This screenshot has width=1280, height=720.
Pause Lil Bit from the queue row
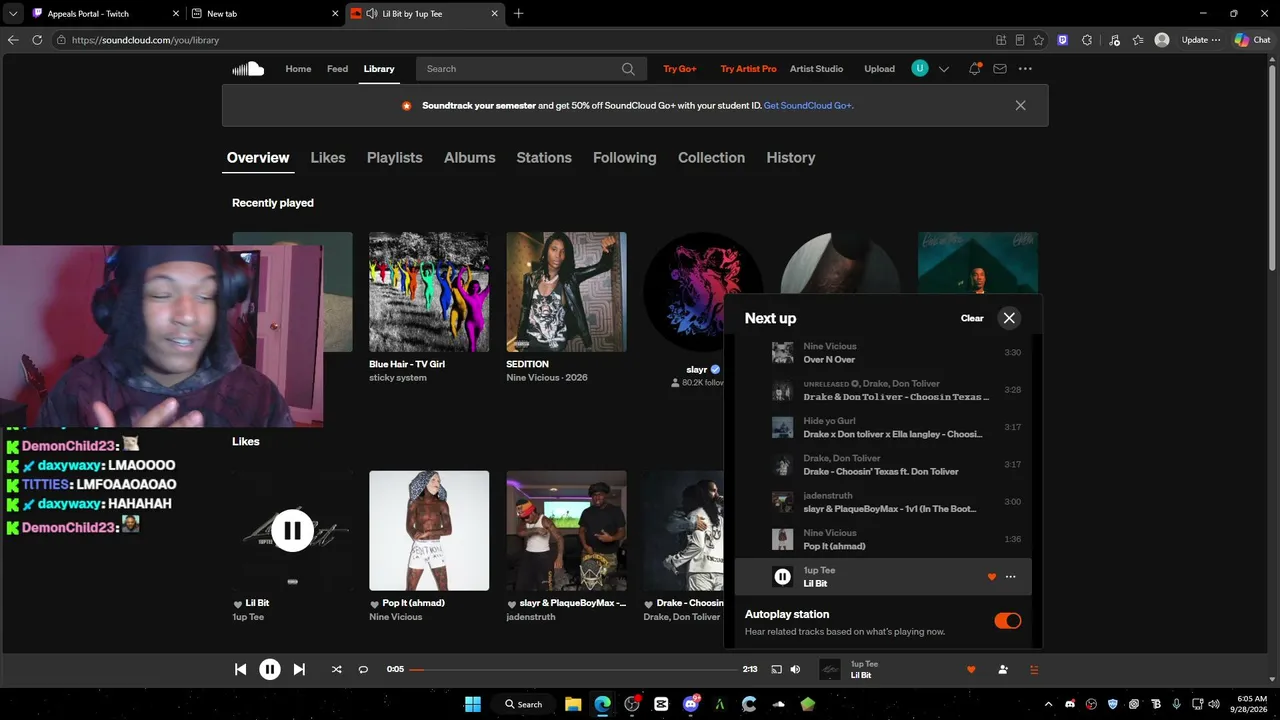783,576
